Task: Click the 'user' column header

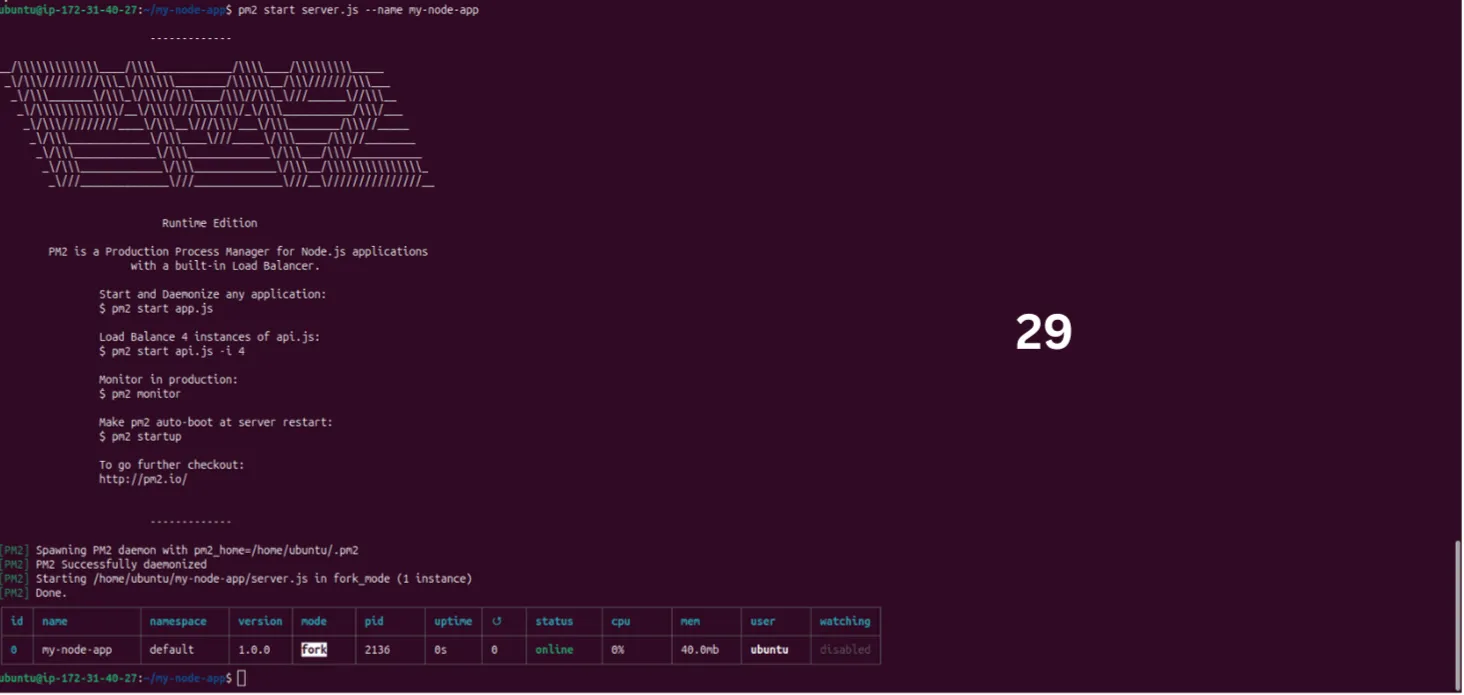Action: (763, 621)
